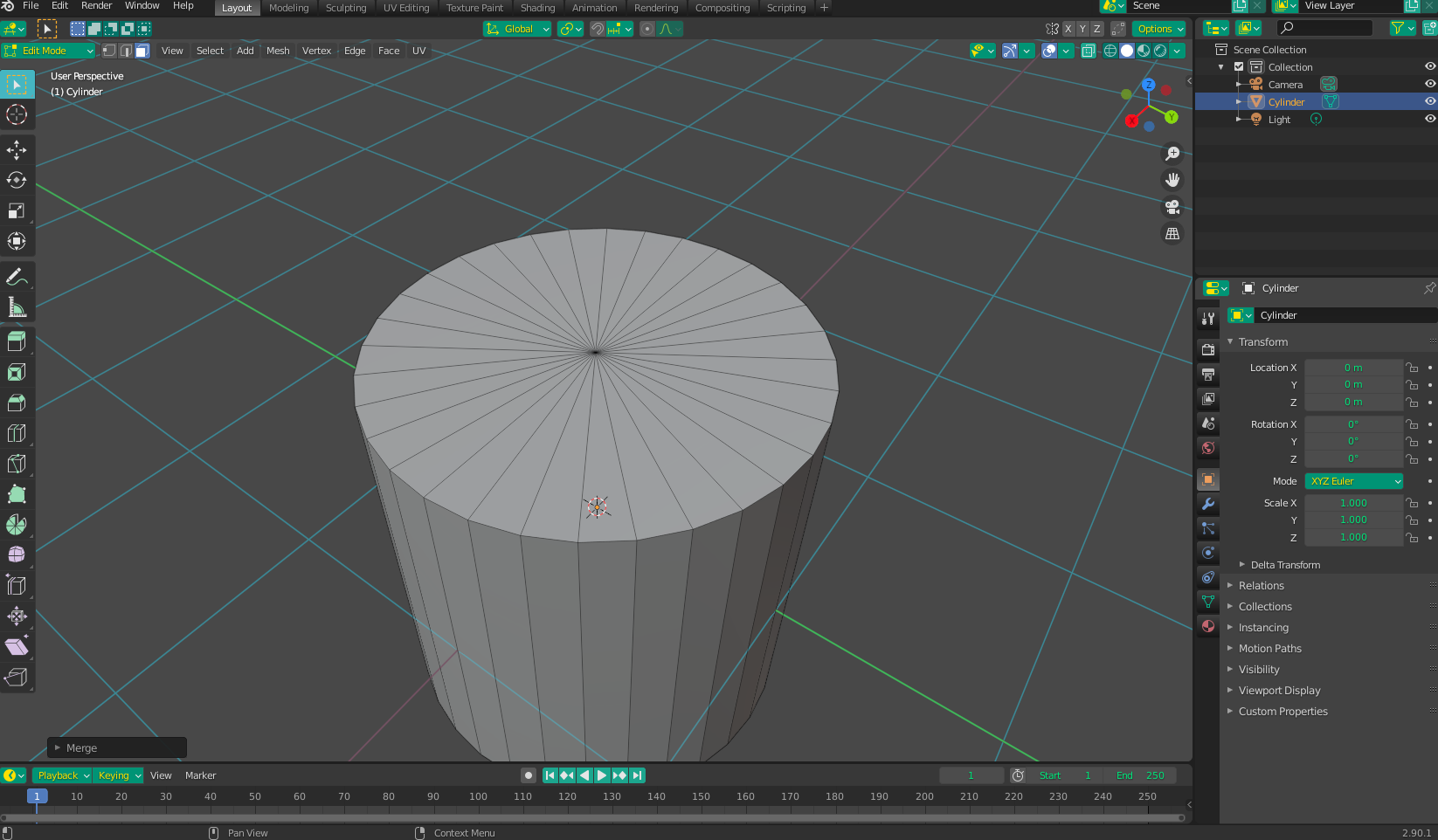This screenshot has height=840, width=1438.
Task: Toggle the camera view icon
Action: click(1172, 207)
